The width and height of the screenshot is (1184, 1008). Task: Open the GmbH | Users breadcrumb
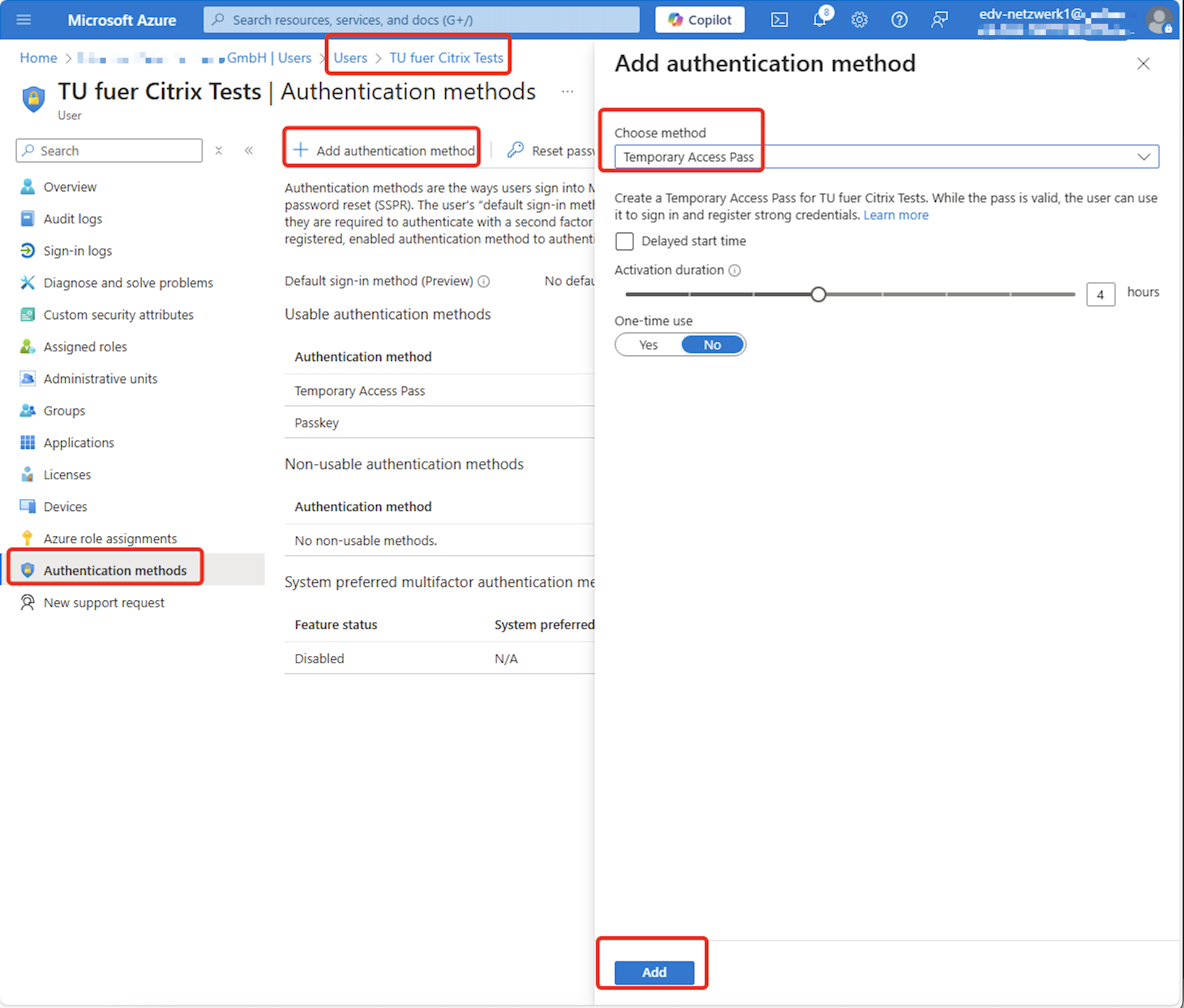coord(268,58)
